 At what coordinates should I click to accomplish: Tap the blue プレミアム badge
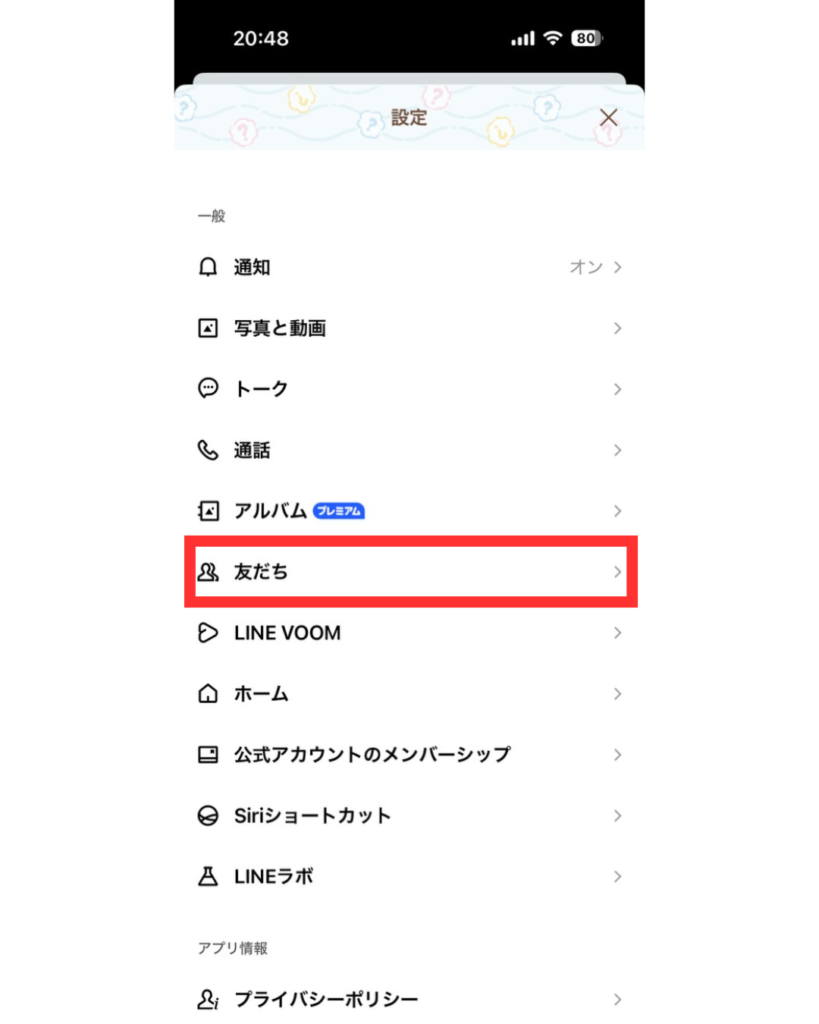(339, 511)
